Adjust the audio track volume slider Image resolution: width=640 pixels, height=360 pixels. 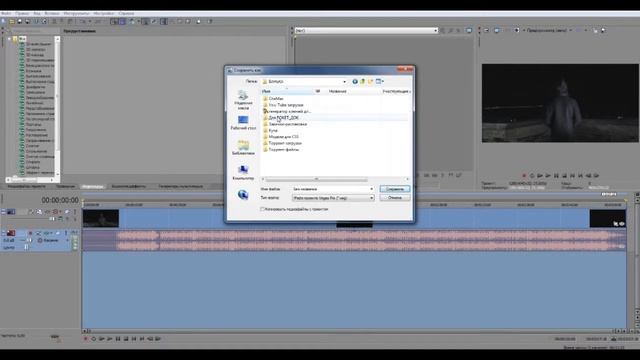tap(29, 240)
